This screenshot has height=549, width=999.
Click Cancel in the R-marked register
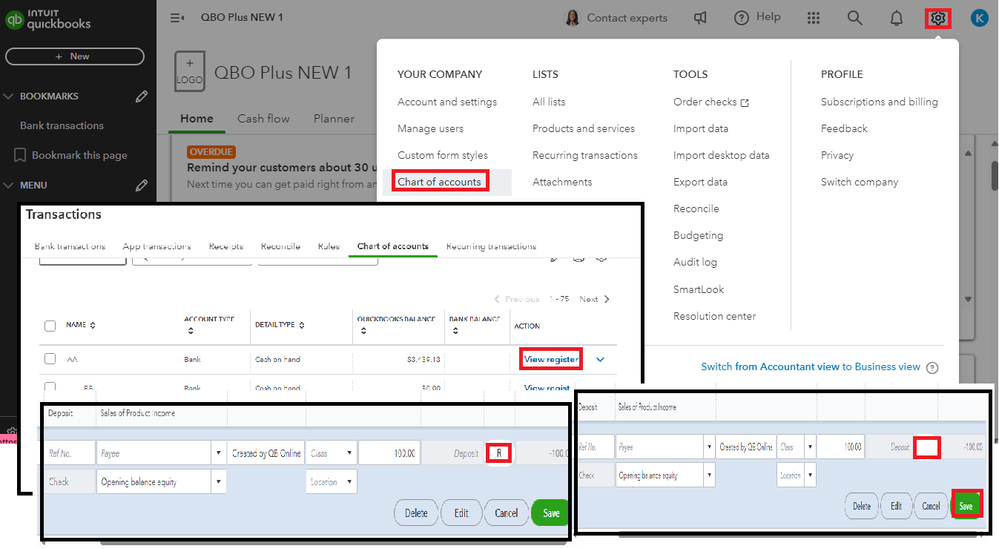[x=506, y=513]
